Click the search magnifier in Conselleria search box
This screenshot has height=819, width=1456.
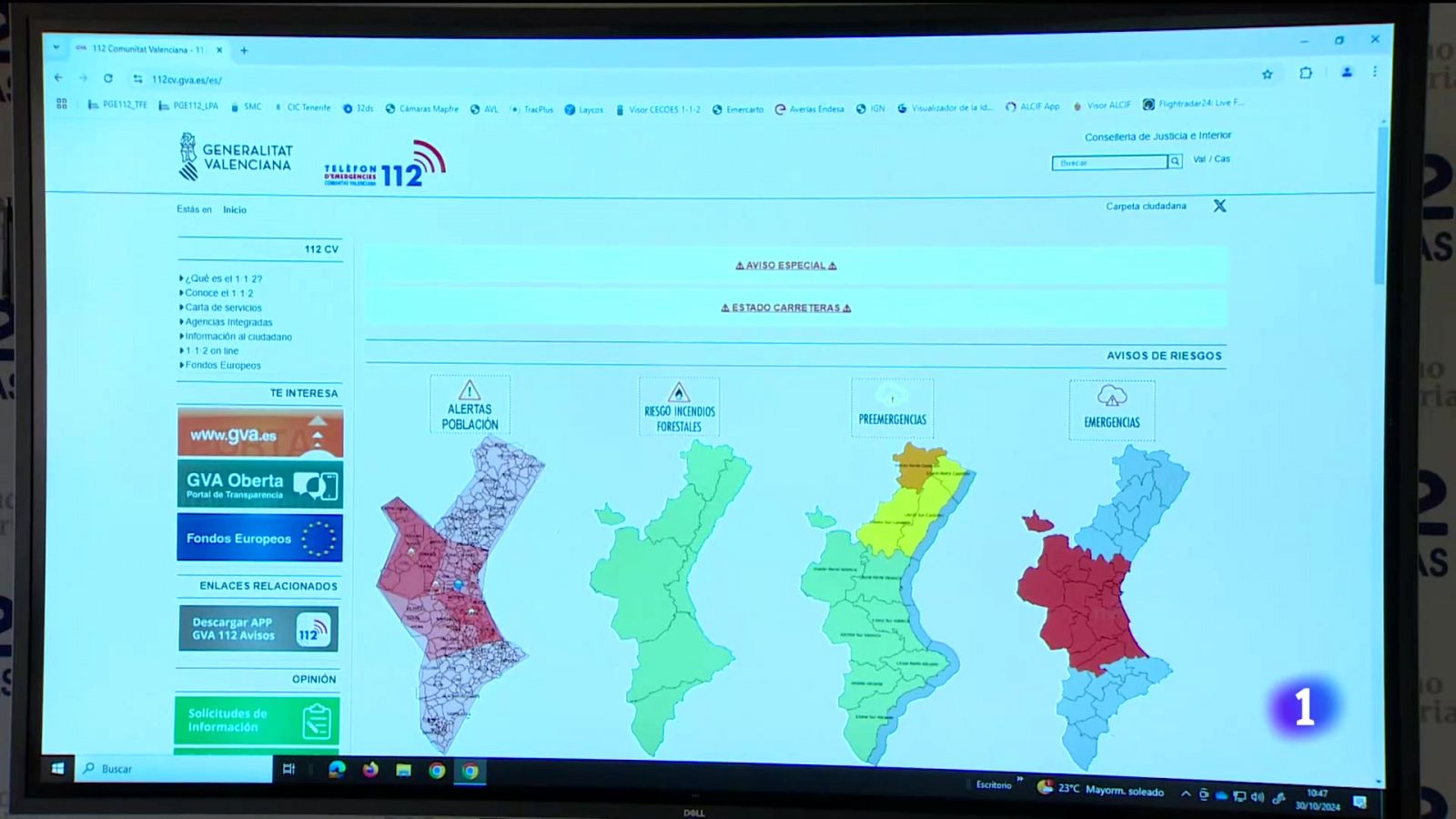click(x=1175, y=162)
